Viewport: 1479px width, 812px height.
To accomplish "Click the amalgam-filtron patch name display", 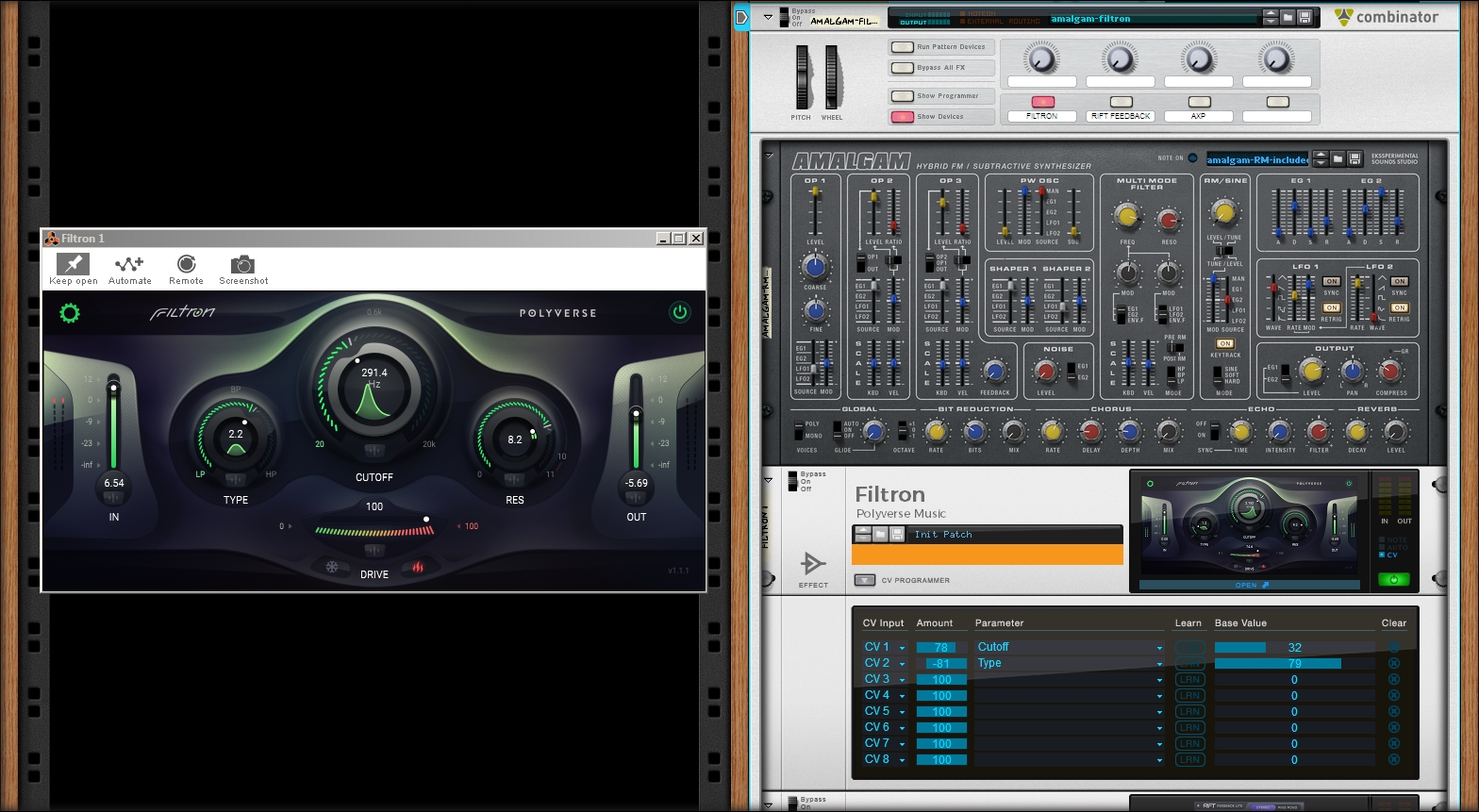I will click(x=1155, y=18).
